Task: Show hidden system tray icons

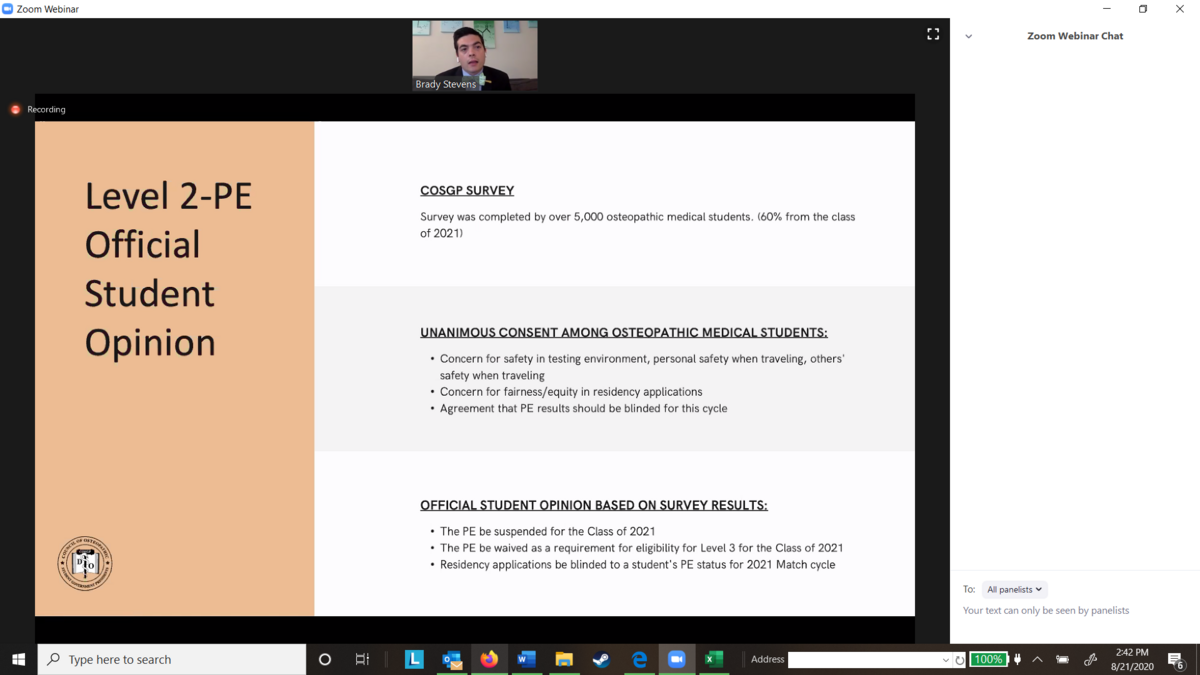Action: (1037, 659)
